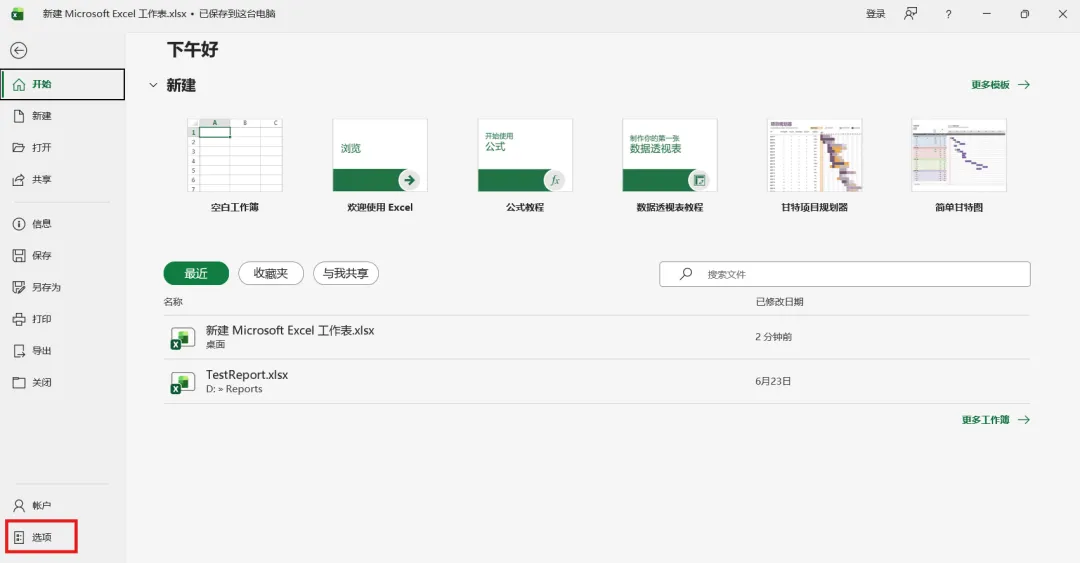Click the 2 分钟前 modified time

(x=773, y=337)
